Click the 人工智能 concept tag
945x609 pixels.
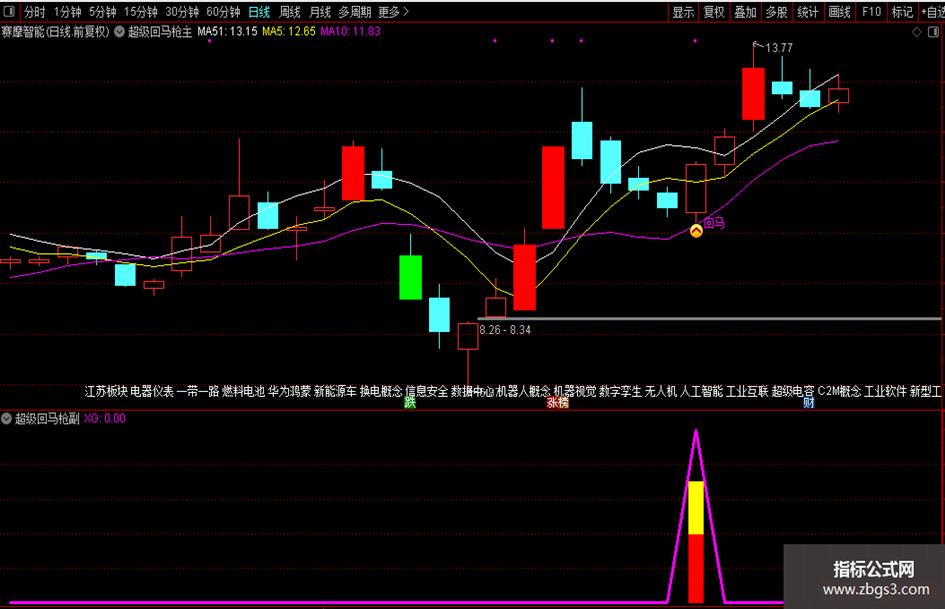coord(702,391)
